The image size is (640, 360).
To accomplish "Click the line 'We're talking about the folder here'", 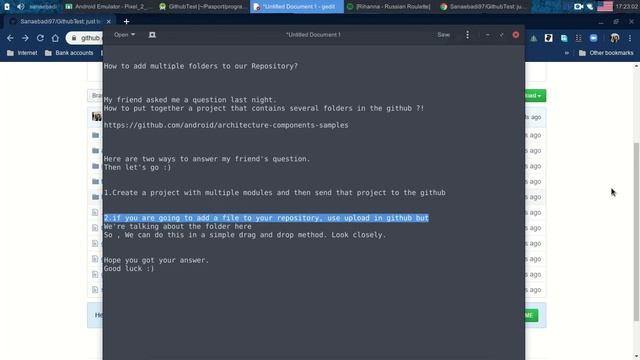I will 178,227.
